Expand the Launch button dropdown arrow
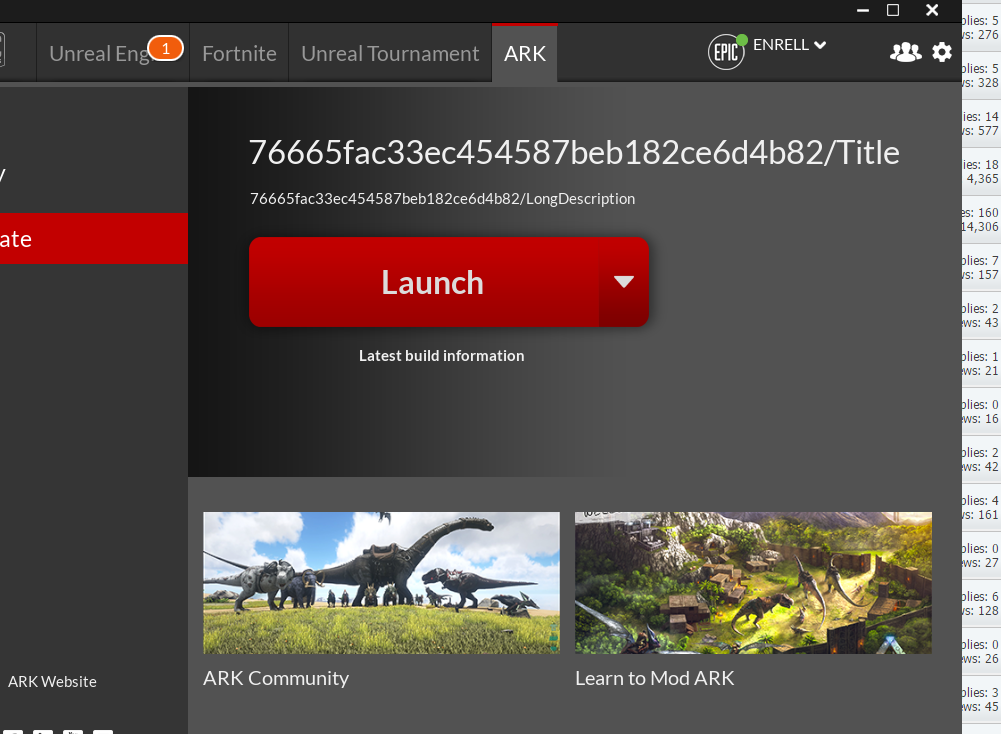The image size is (1001, 734). pos(624,282)
